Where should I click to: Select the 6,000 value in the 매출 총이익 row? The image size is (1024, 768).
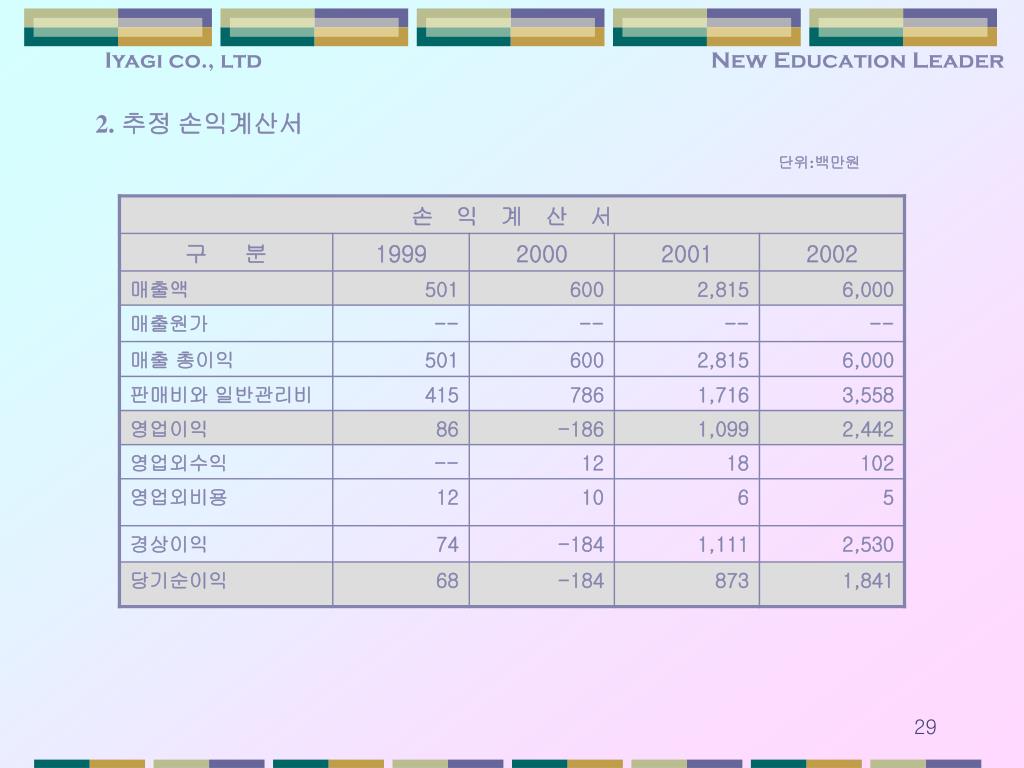[x=868, y=360]
